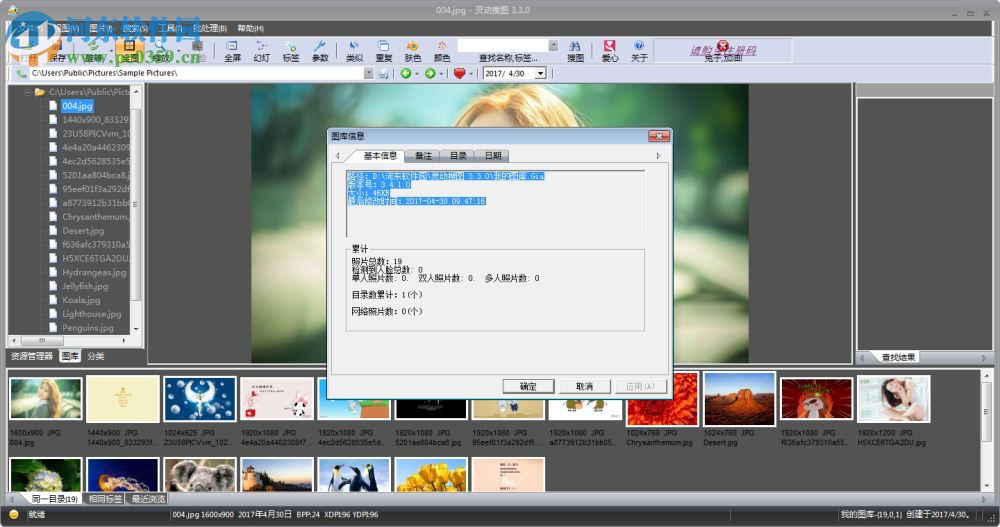Click the 004.jpg girl thumbnail

tap(46, 398)
